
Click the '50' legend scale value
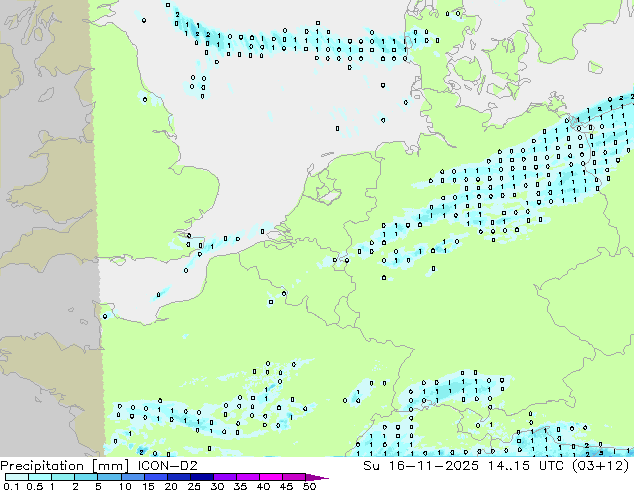point(309,486)
